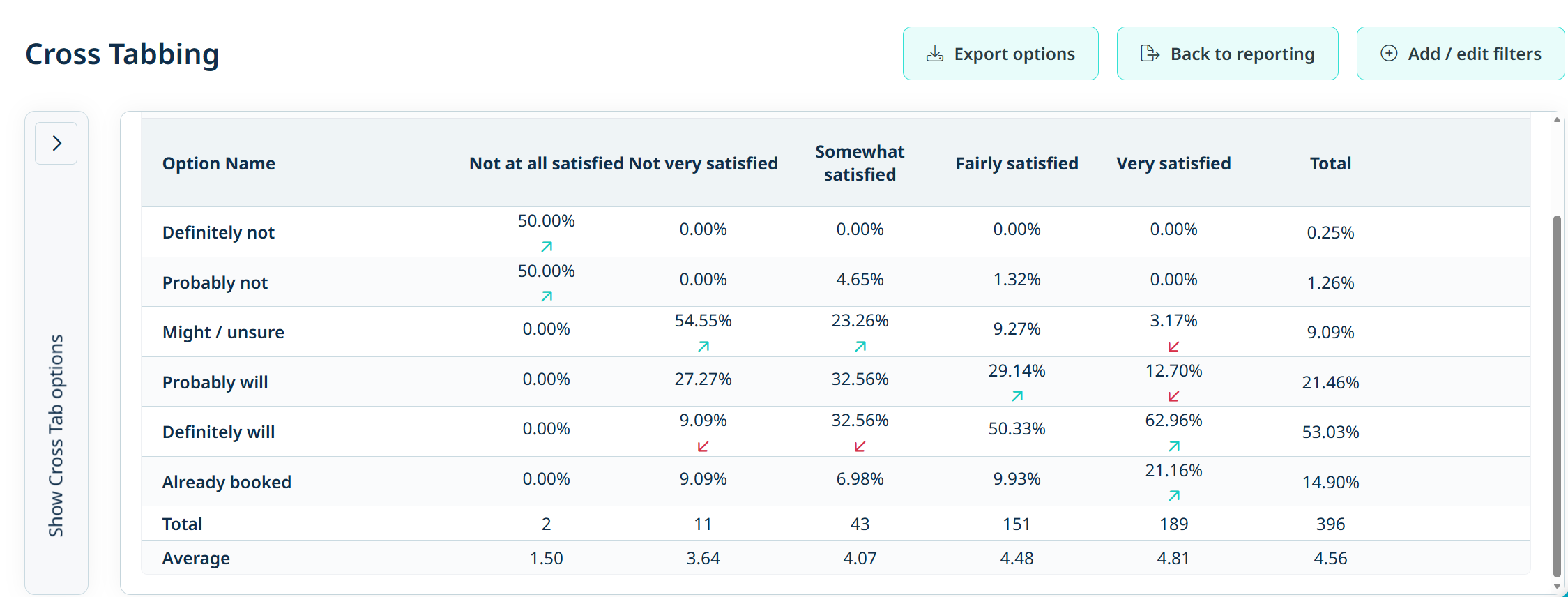Click red down arrow under 3.17% value
The image size is (1568, 597).
(x=1173, y=347)
